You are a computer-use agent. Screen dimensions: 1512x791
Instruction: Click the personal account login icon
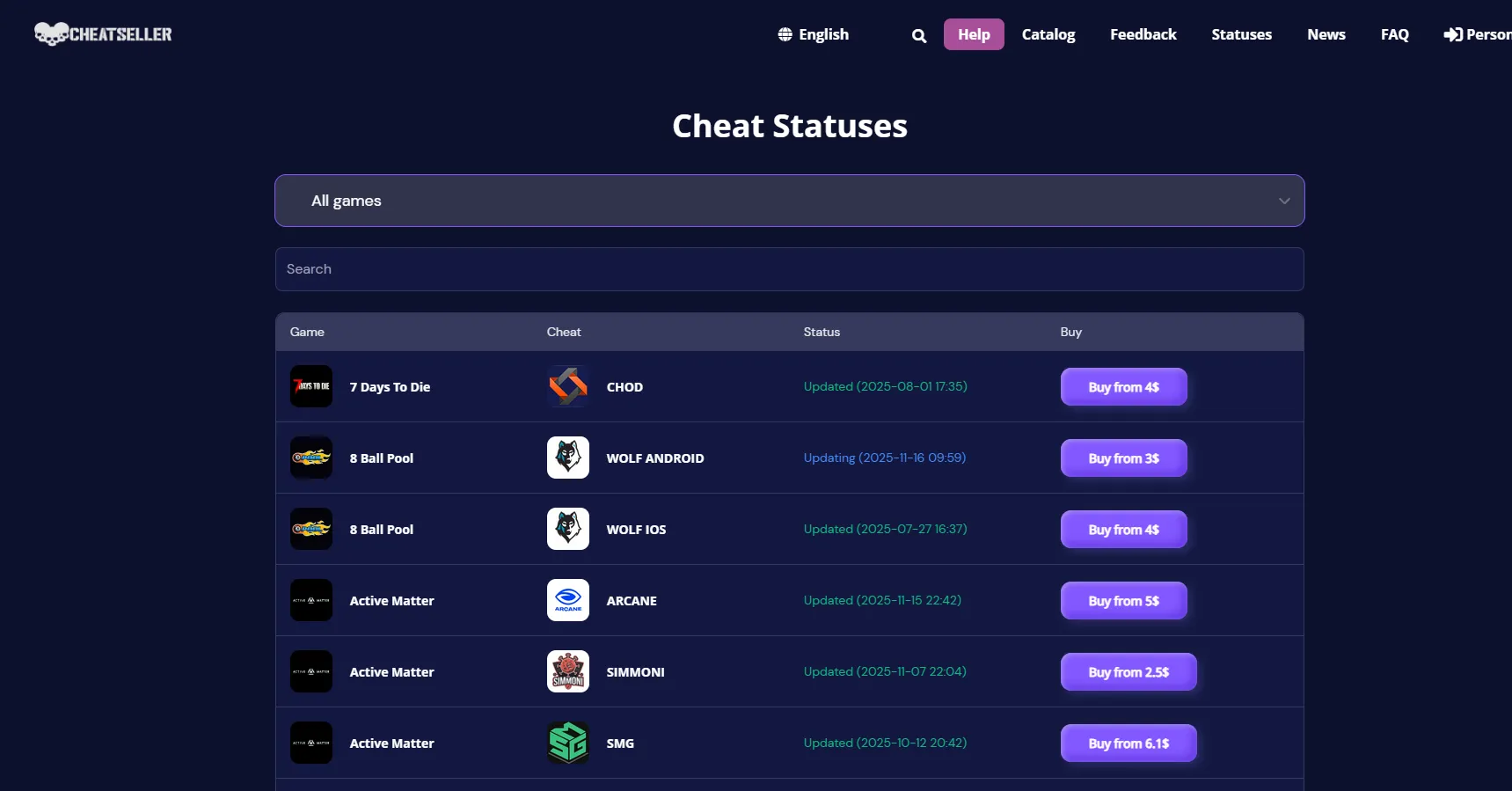pyautogui.click(x=1453, y=34)
